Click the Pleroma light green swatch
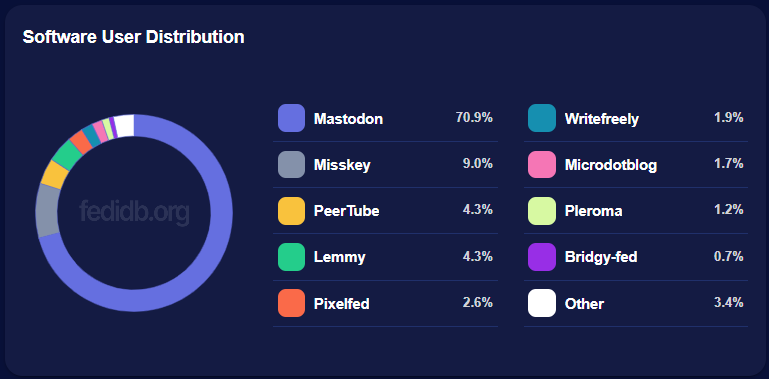 (x=542, y=211)
